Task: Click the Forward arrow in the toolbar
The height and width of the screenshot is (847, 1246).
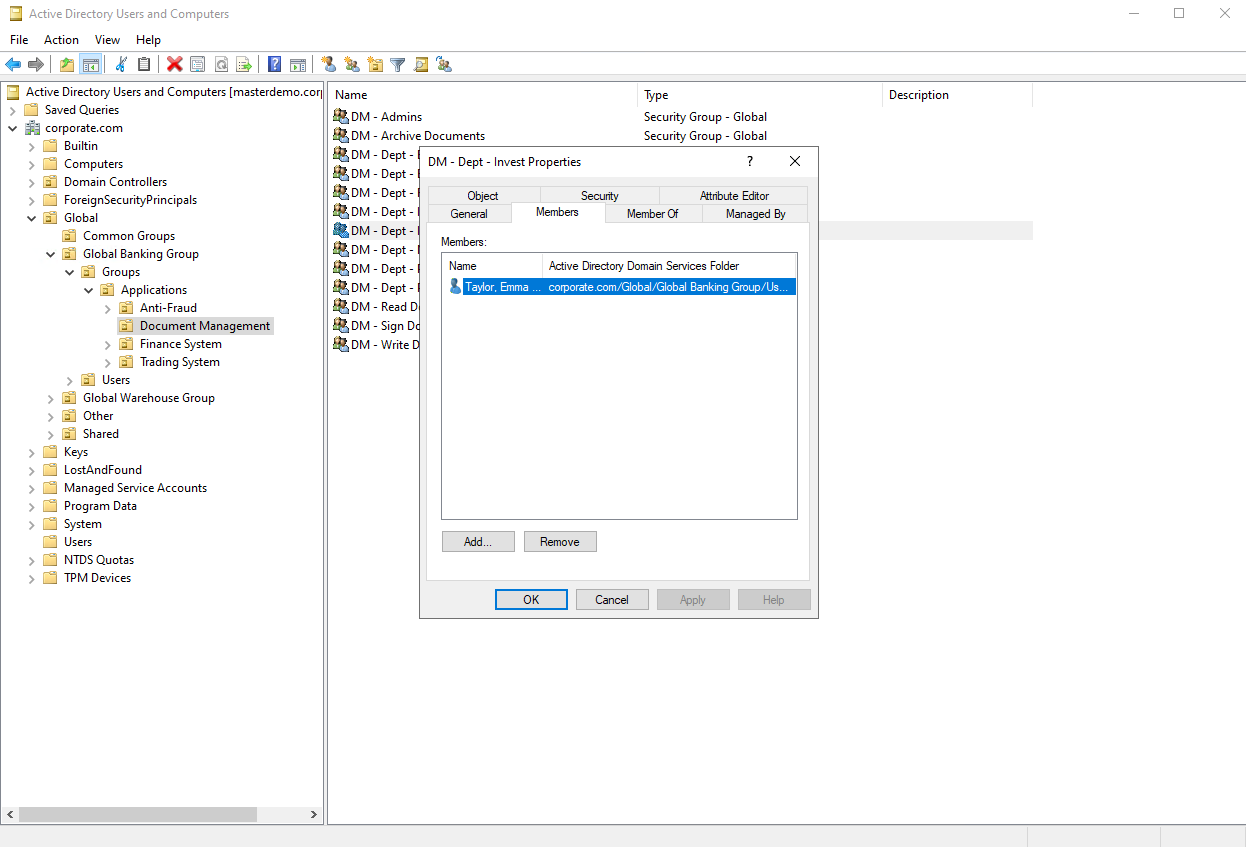Action: (x=36, y=65)
